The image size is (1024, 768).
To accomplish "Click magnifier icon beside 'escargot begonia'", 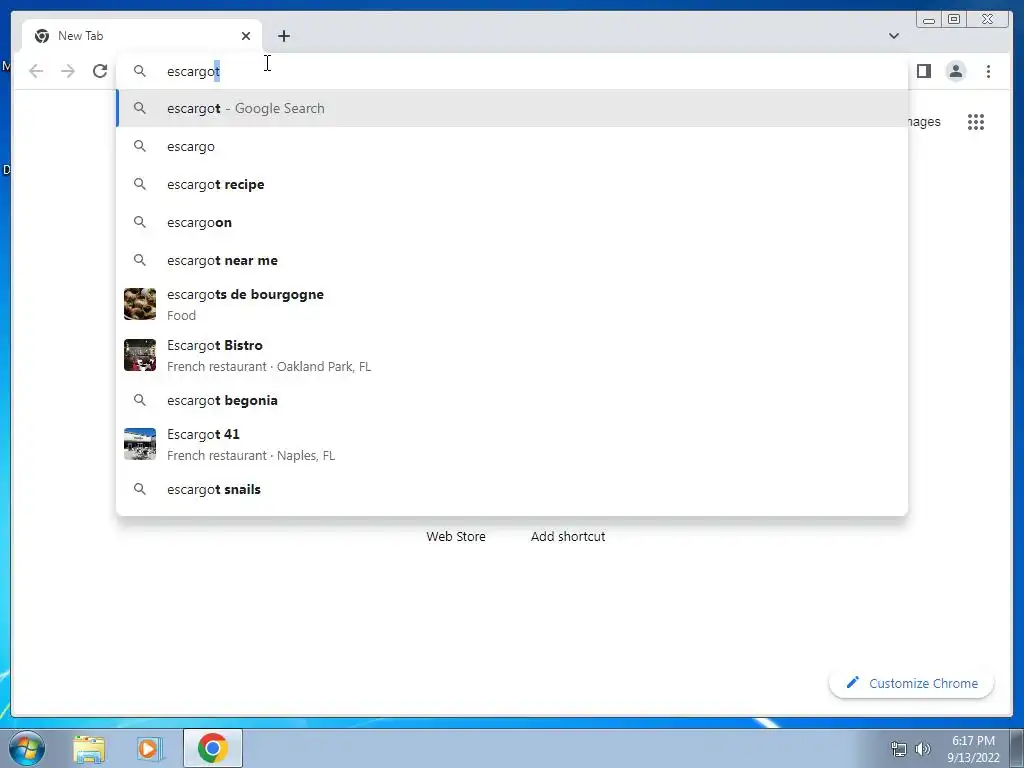I will pyautogui.click(x=140, y=400).
